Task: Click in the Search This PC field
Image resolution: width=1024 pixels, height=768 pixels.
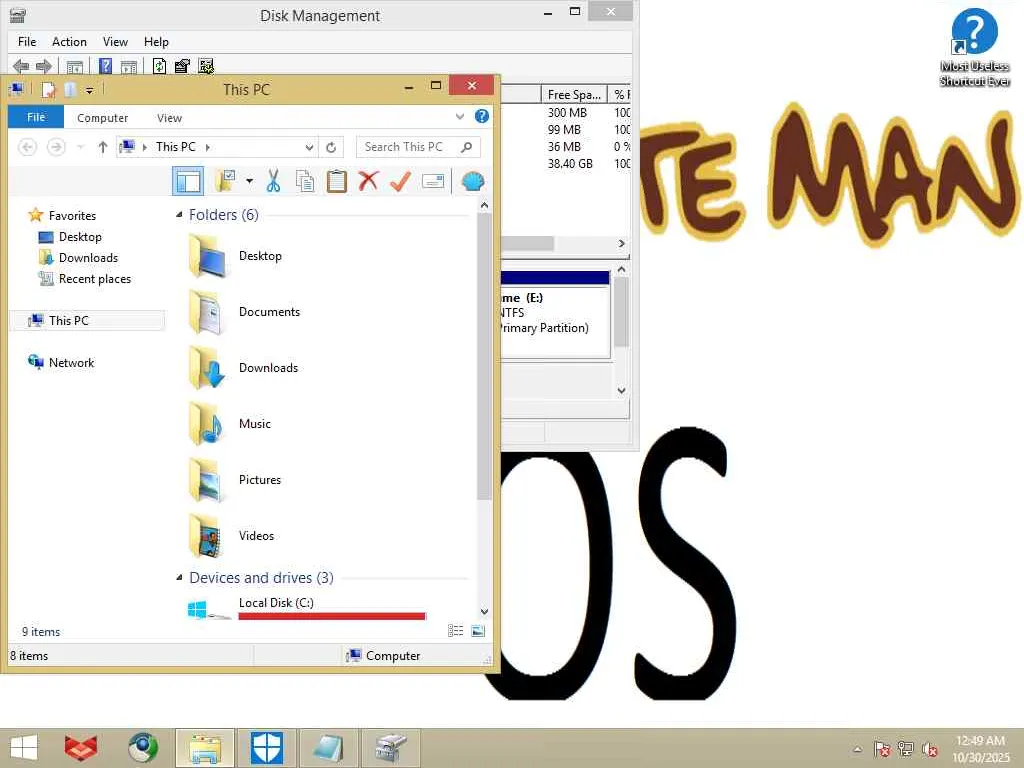Action: tap(418, 147)
